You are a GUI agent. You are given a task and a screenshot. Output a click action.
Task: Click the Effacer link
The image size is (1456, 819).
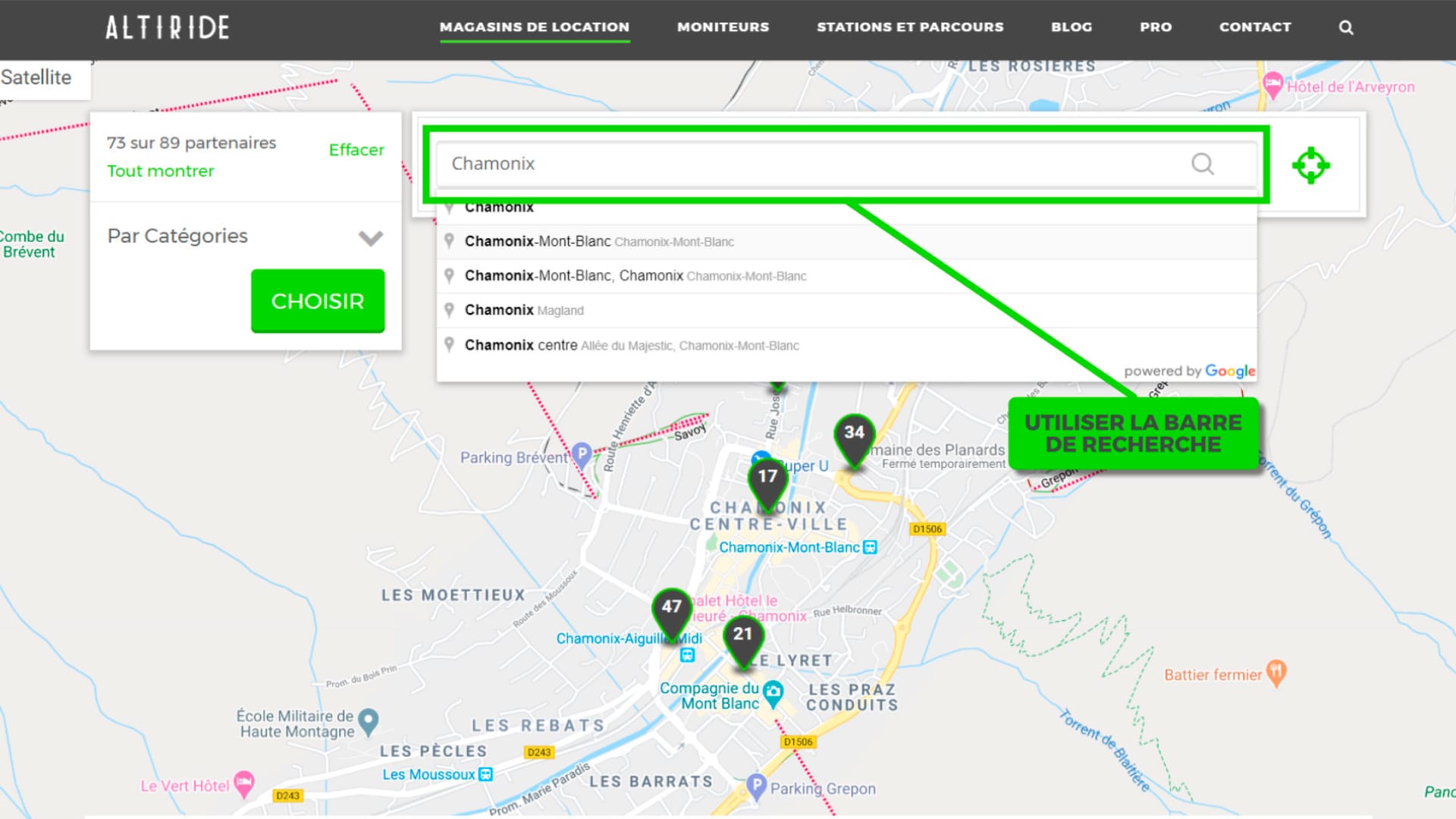356,150
